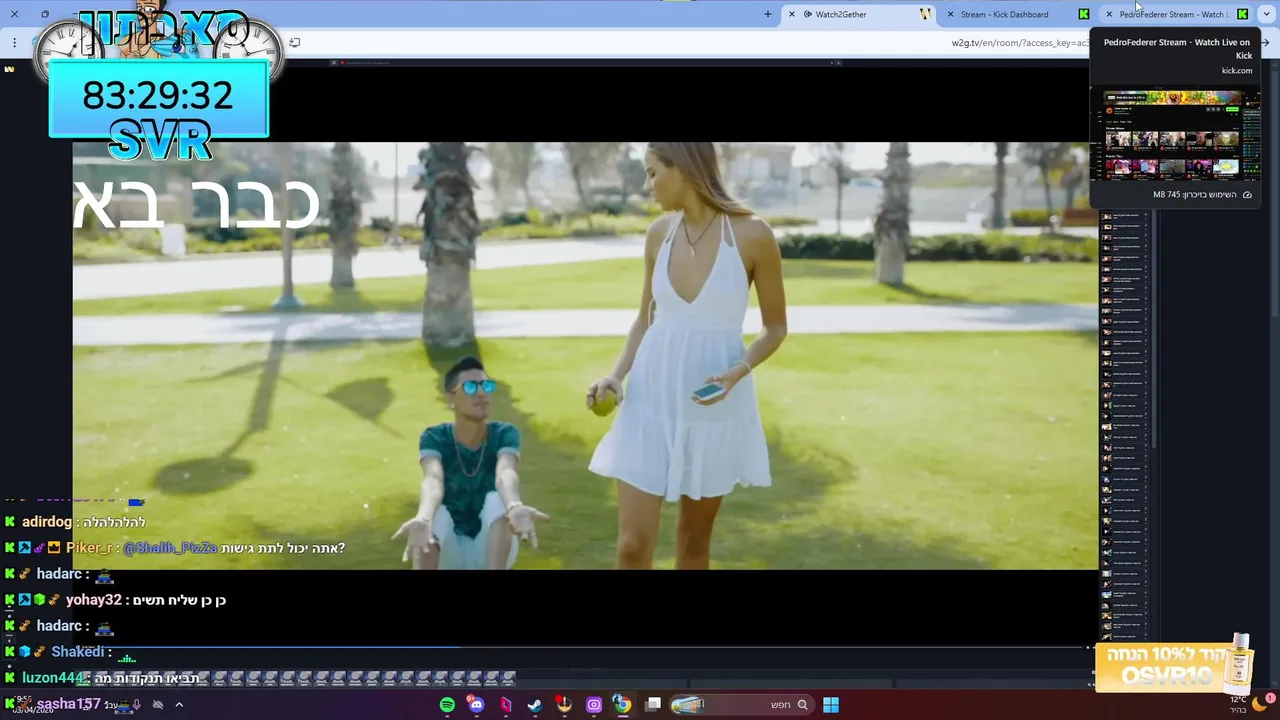Open the Windows Start menu
The width and height of the screenshot is (1280, 720).
pos(831,705)
